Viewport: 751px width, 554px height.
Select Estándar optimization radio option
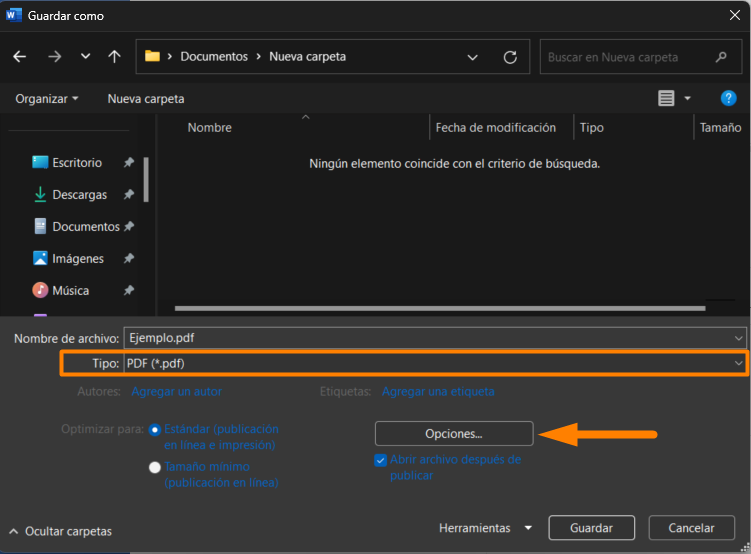tap(155, 429)
